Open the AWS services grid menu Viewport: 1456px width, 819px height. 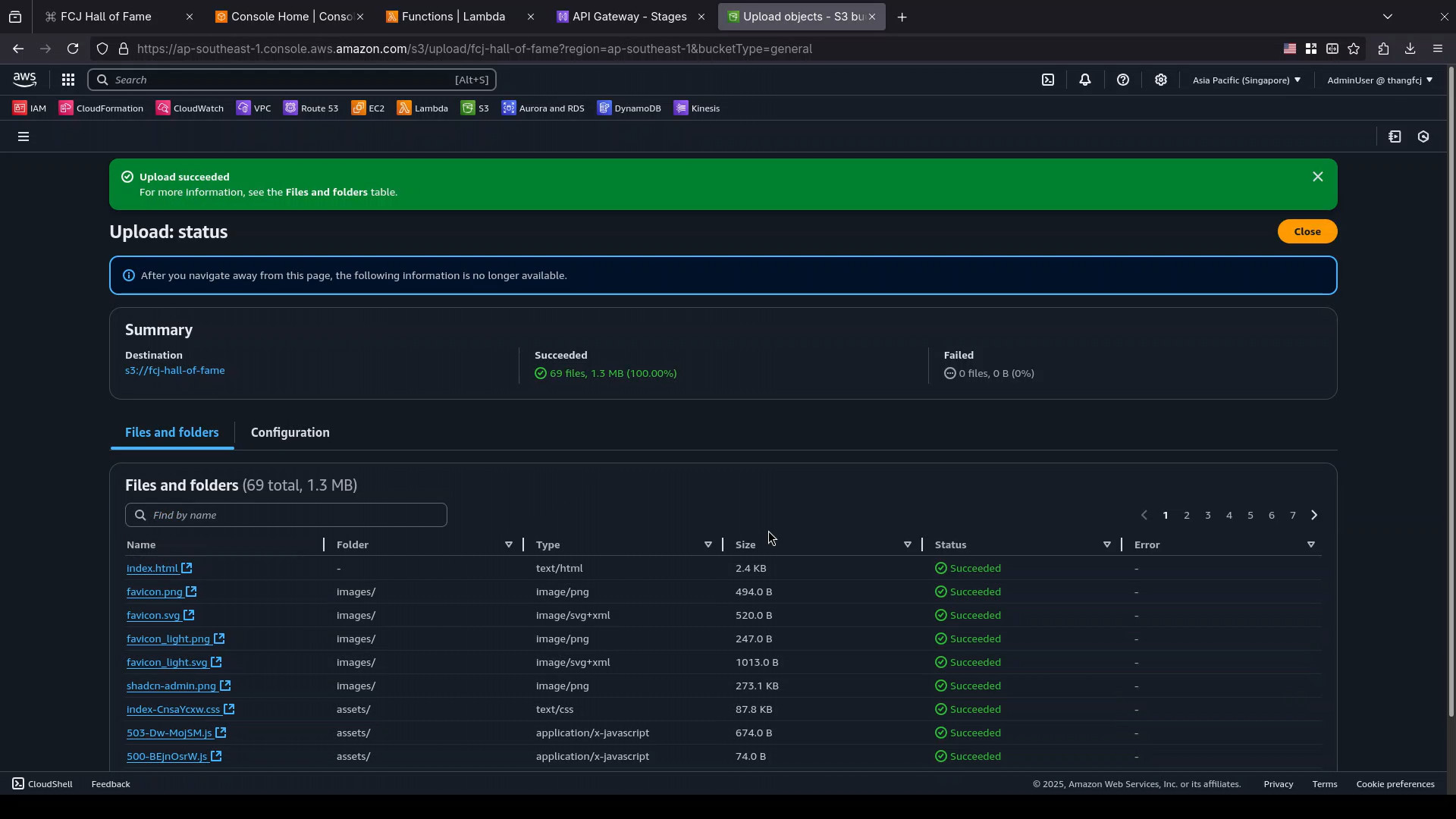point(67,80)
